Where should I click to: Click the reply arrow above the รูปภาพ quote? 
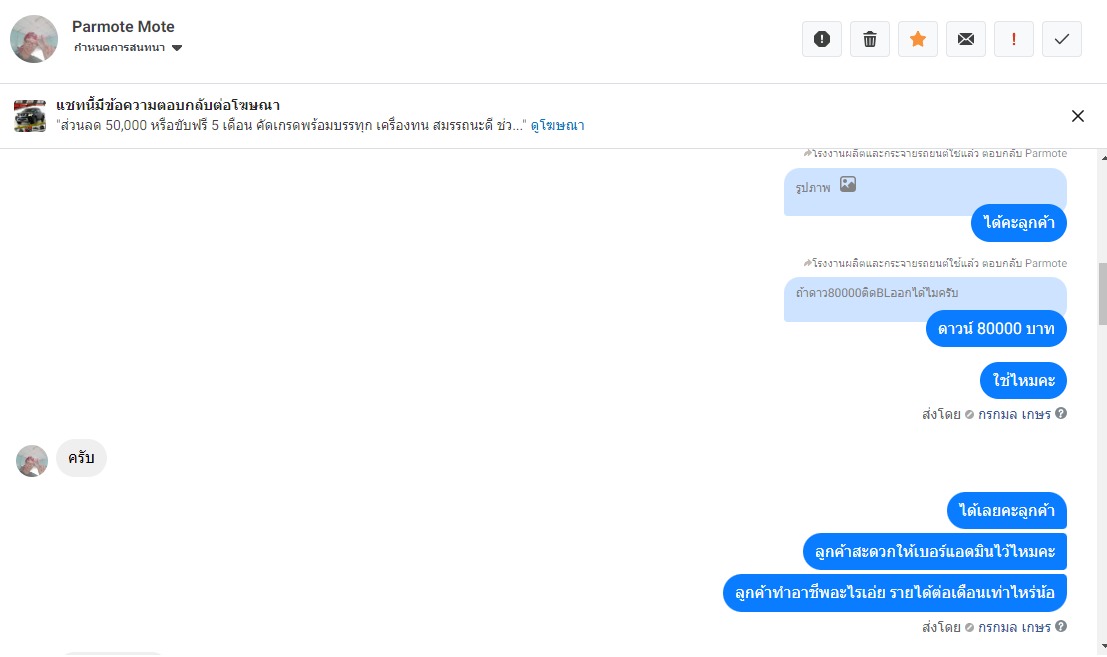pos(807,153)
